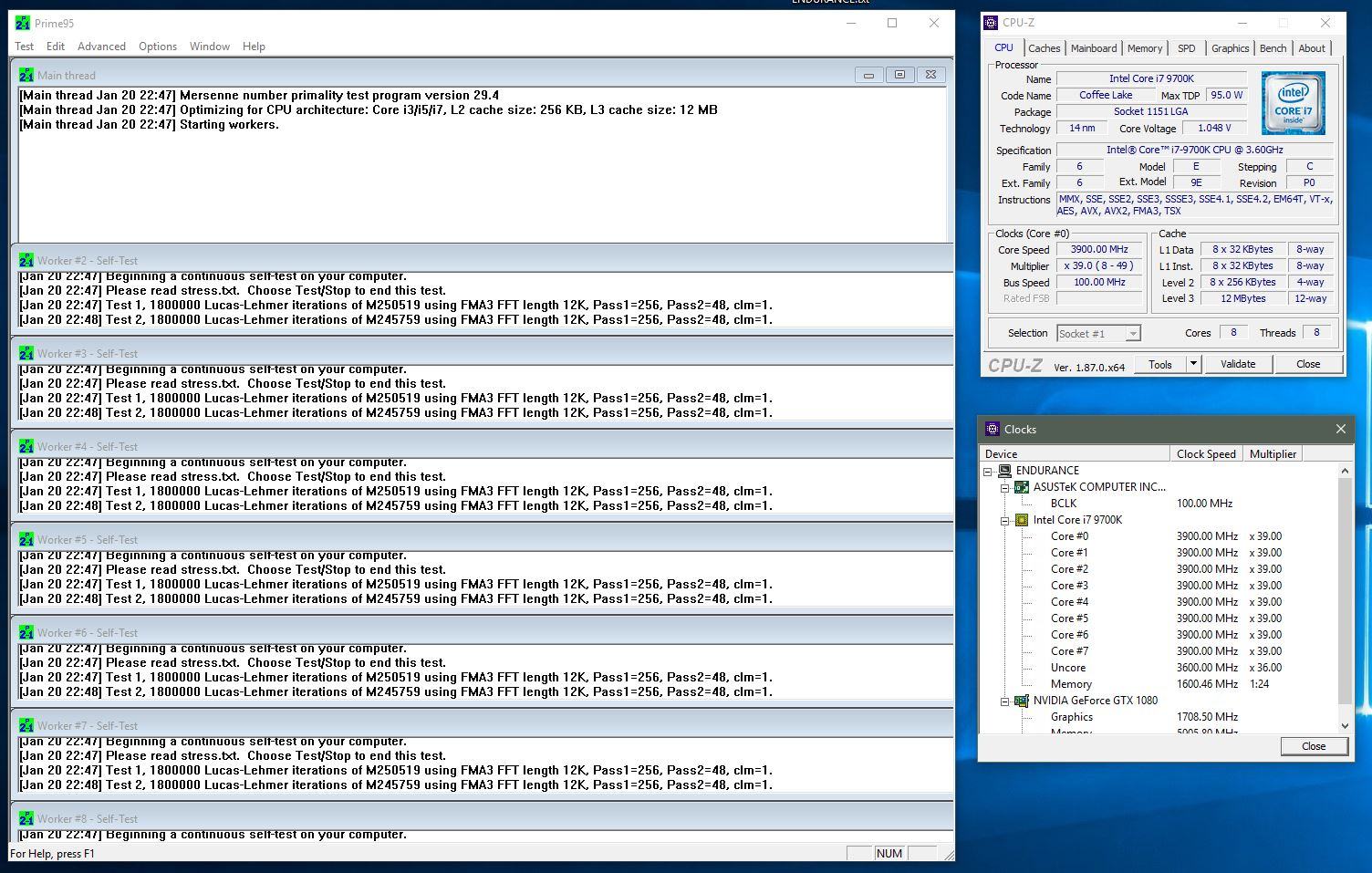The width and height of the screenshot is (1372, 873).
Task: Click the Specification field in CPU-Z
Action: click(x=1194, y=150)
